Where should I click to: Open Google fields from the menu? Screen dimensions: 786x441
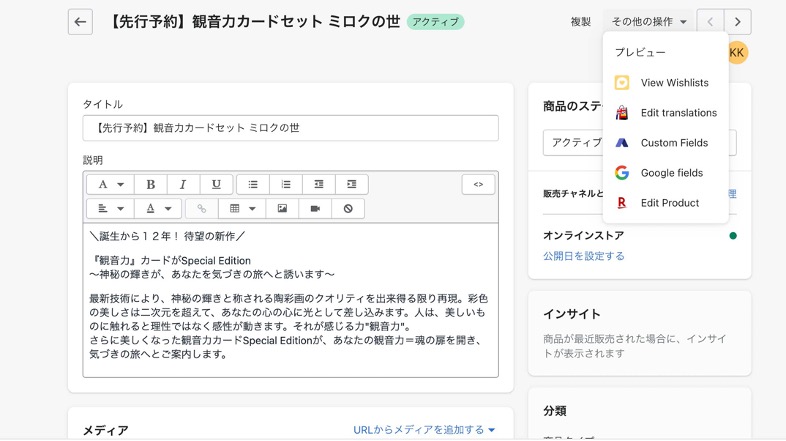point(671,173)
